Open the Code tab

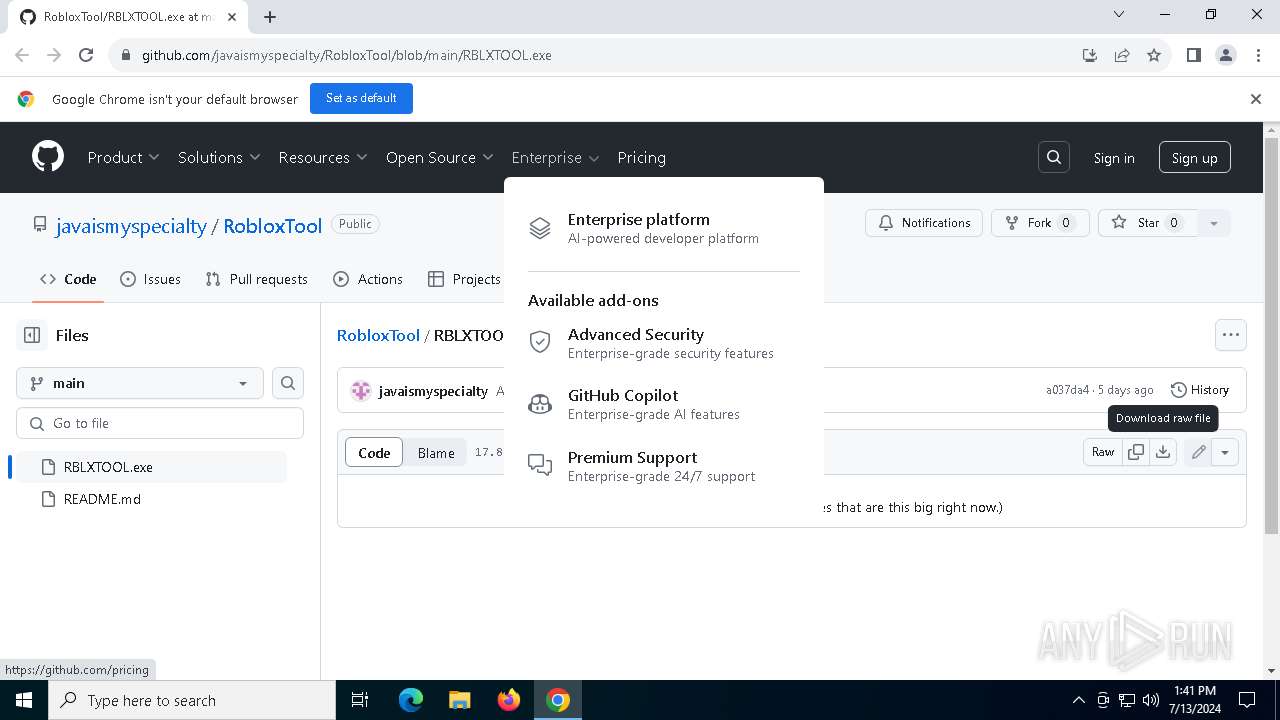[68, 279]
